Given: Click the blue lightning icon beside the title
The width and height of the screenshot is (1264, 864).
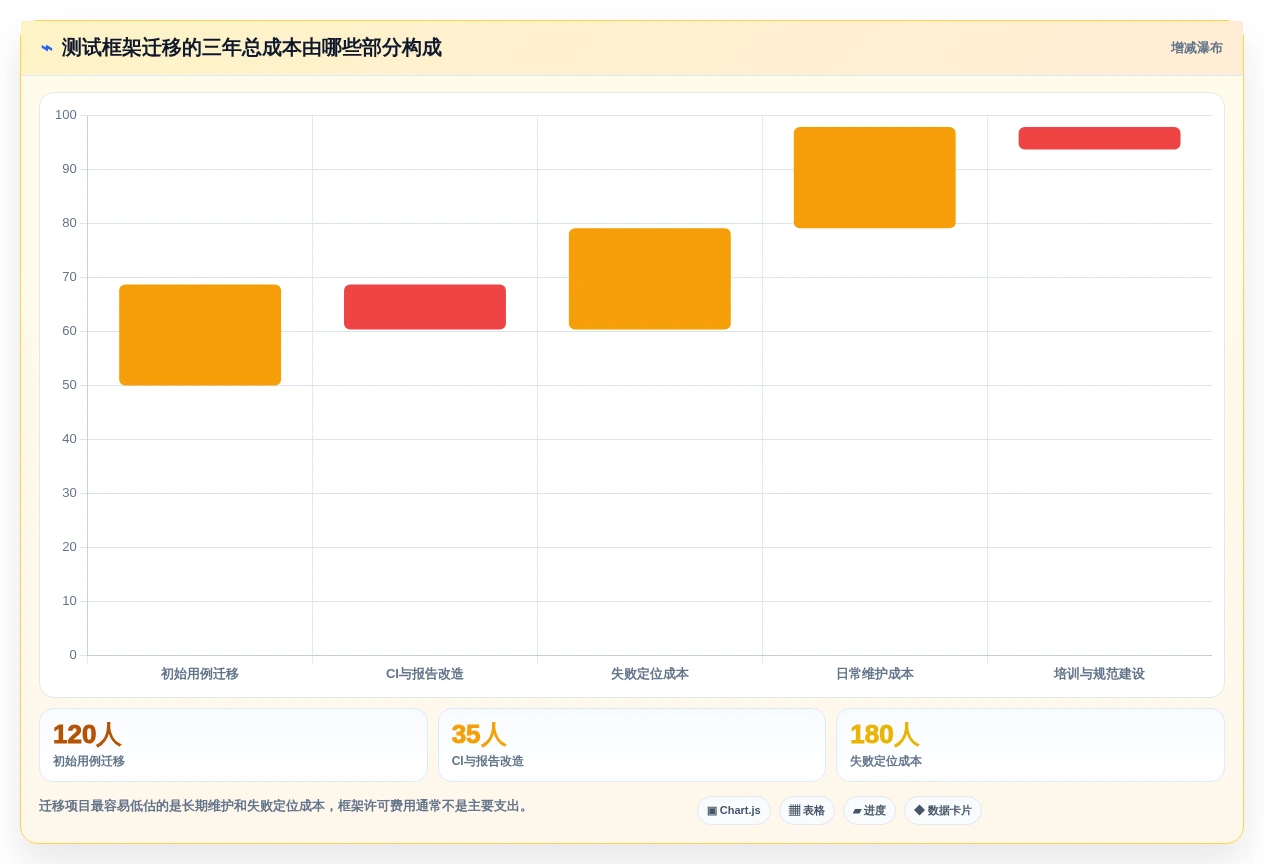Looking at the screenshot, I should coord(47,48).
